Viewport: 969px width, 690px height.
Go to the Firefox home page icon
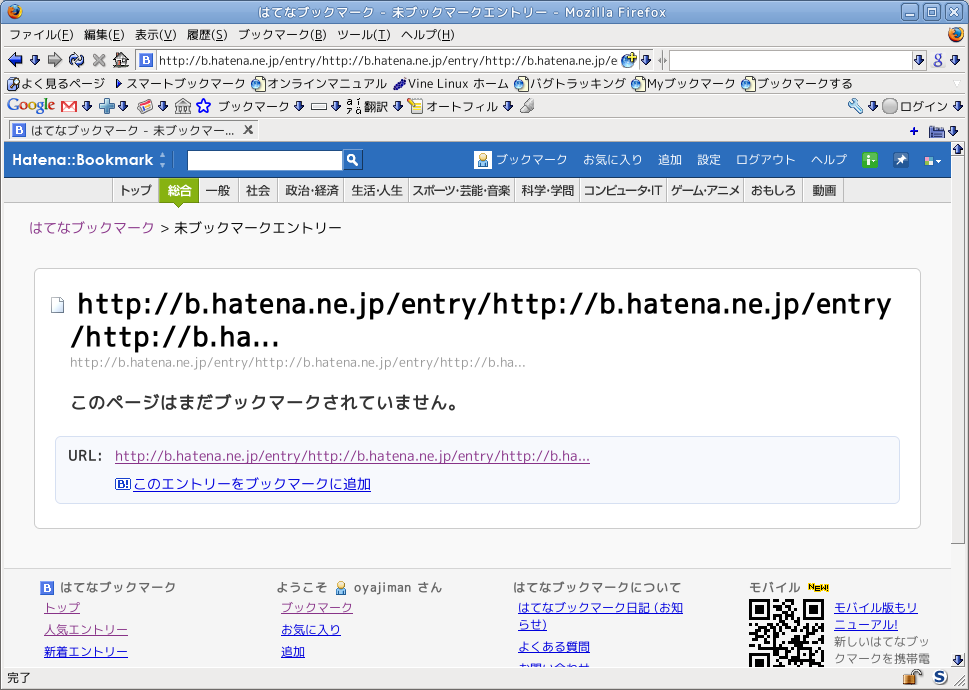click(x=121, y=60)
